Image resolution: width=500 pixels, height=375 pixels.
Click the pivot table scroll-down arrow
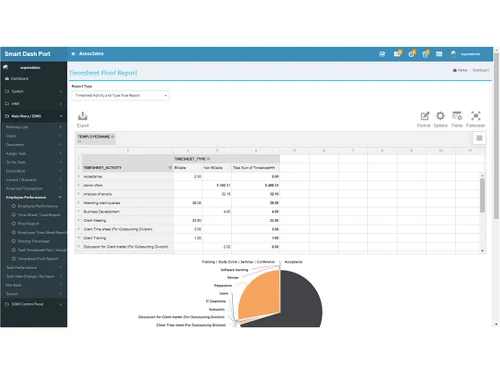[x=482, y=251]
